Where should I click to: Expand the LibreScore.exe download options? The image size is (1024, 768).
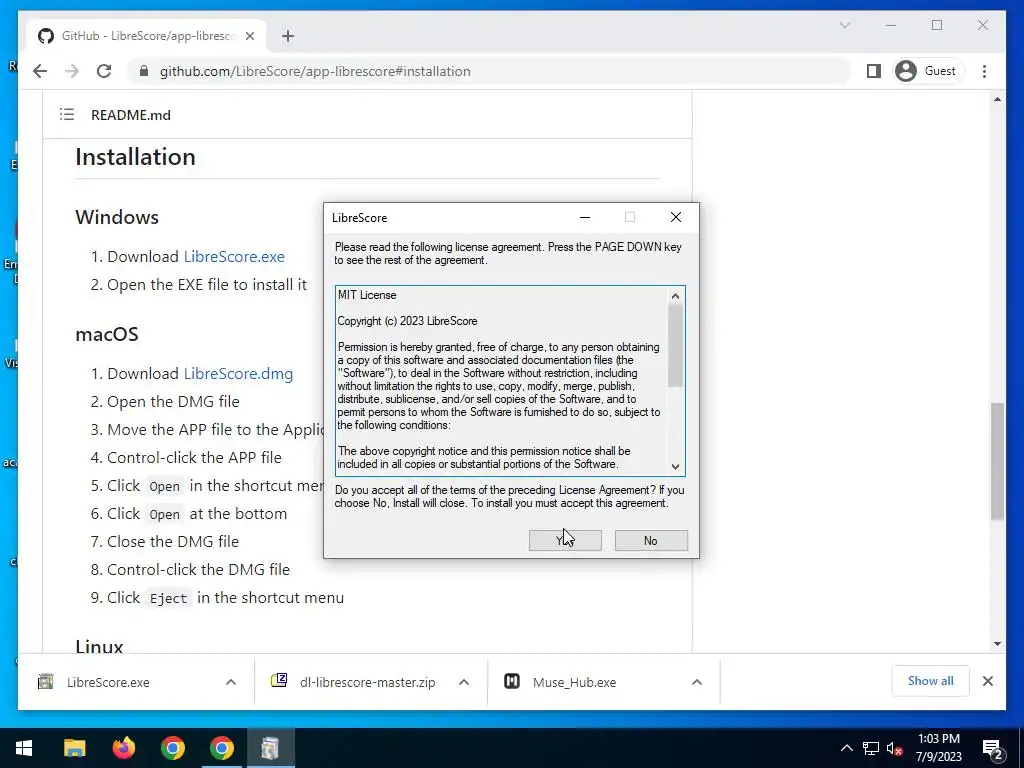pos(231,682)
